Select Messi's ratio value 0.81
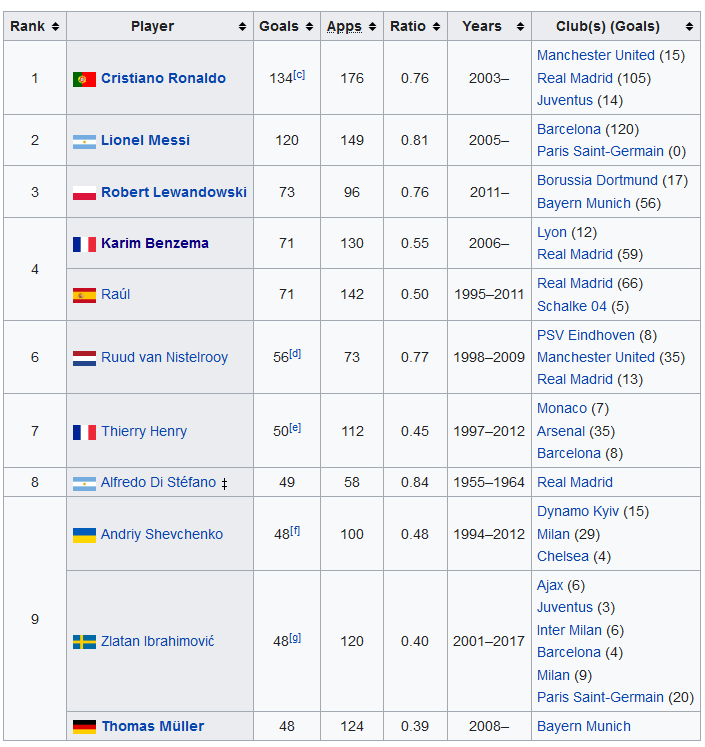 point(414,140)
